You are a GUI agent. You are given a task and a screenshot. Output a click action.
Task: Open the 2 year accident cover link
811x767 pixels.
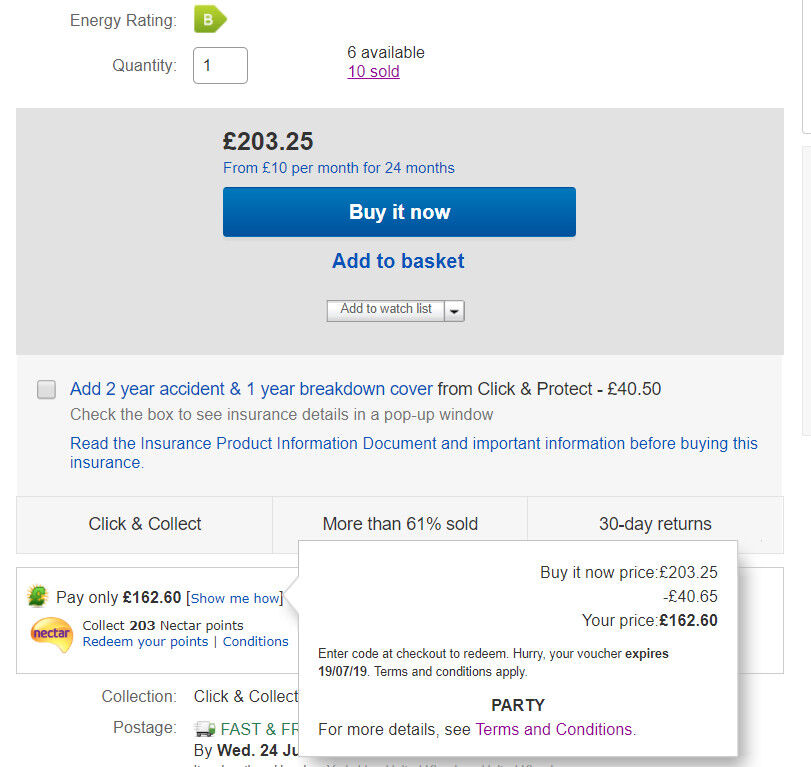(251, 389)
